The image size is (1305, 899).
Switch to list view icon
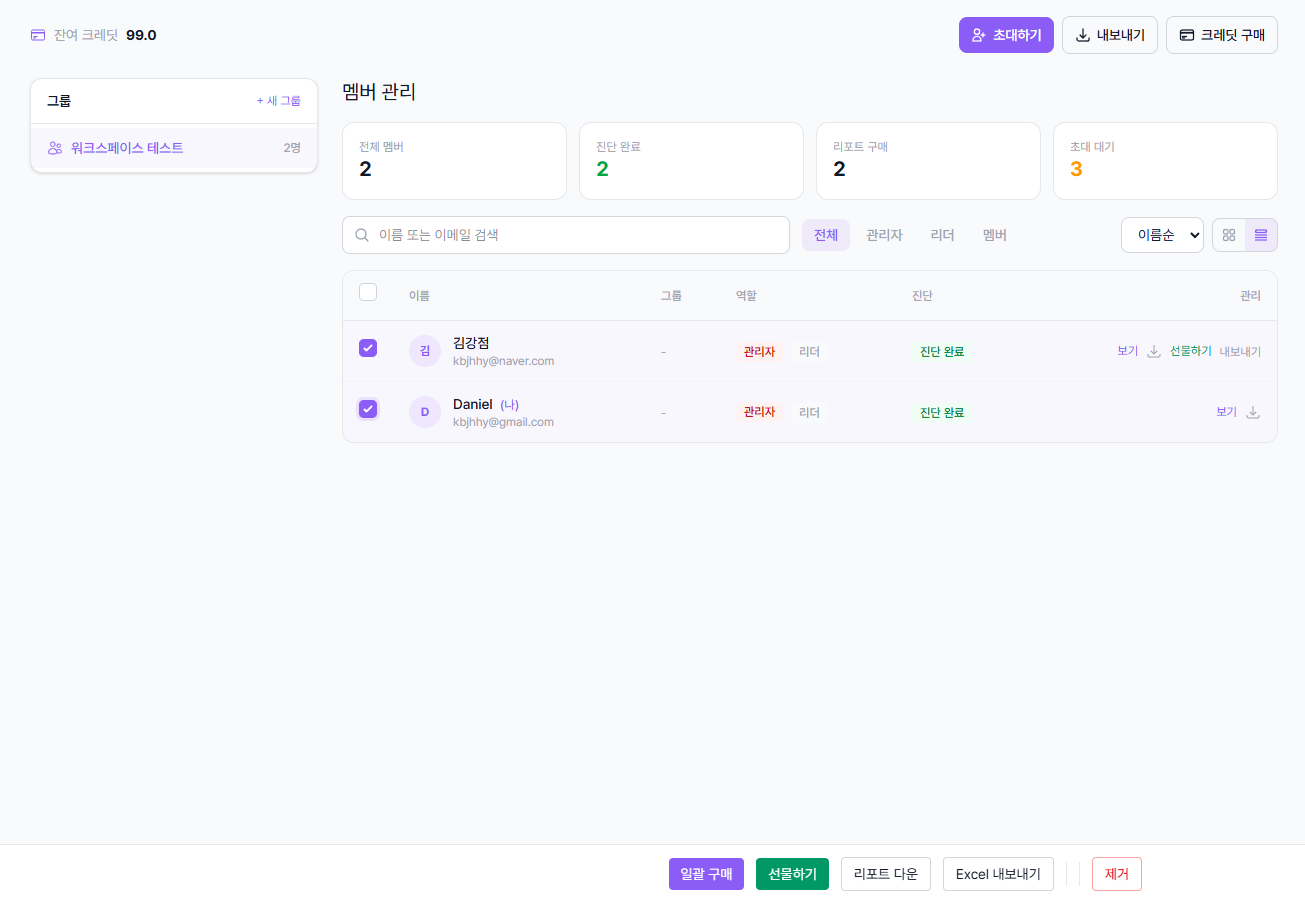click(x=1261, y=235)
